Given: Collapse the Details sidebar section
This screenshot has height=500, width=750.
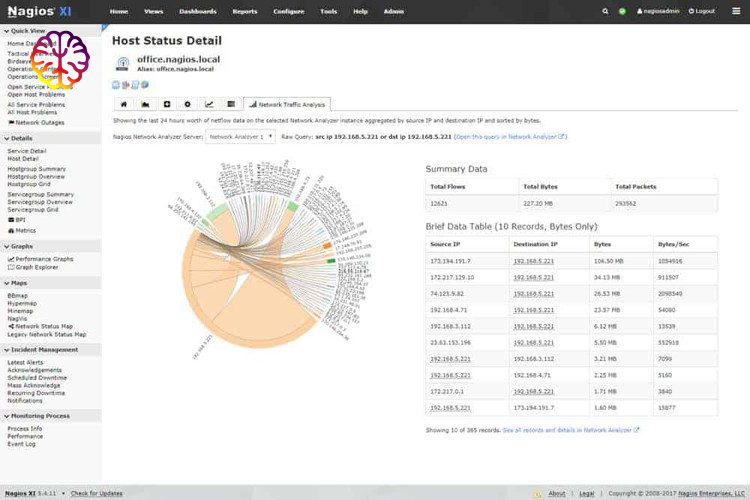Looking at the screenshot, I should pyautogui.click(x=18, y=138).
